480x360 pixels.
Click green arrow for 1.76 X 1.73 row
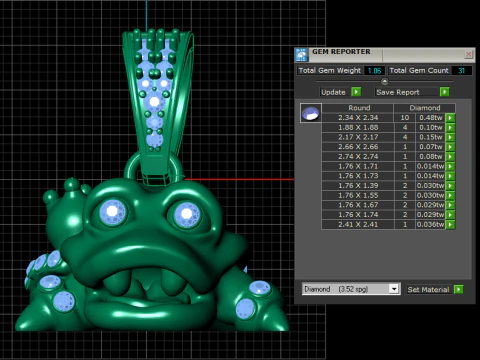[450, 176]
